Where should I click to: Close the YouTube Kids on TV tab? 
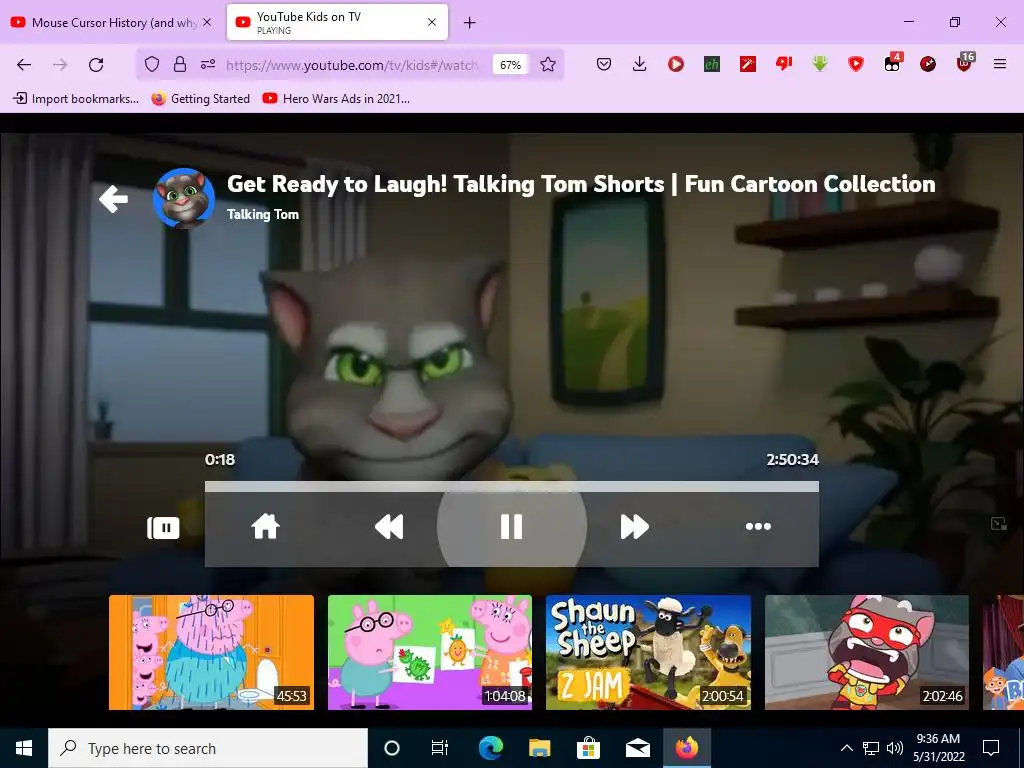432,22
